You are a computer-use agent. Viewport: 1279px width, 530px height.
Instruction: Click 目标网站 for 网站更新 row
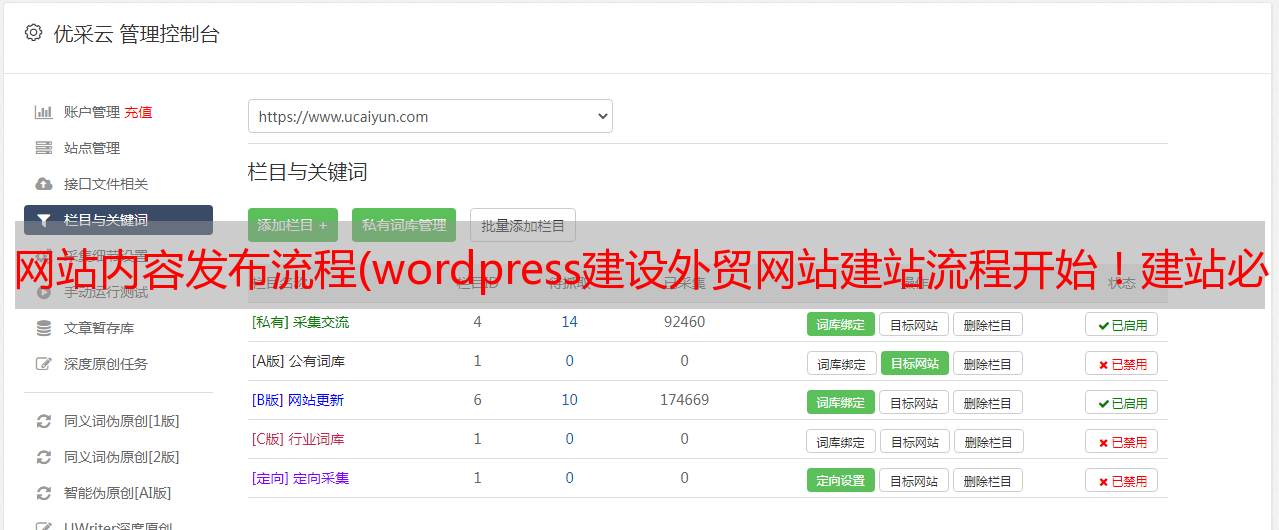[914, 402]
